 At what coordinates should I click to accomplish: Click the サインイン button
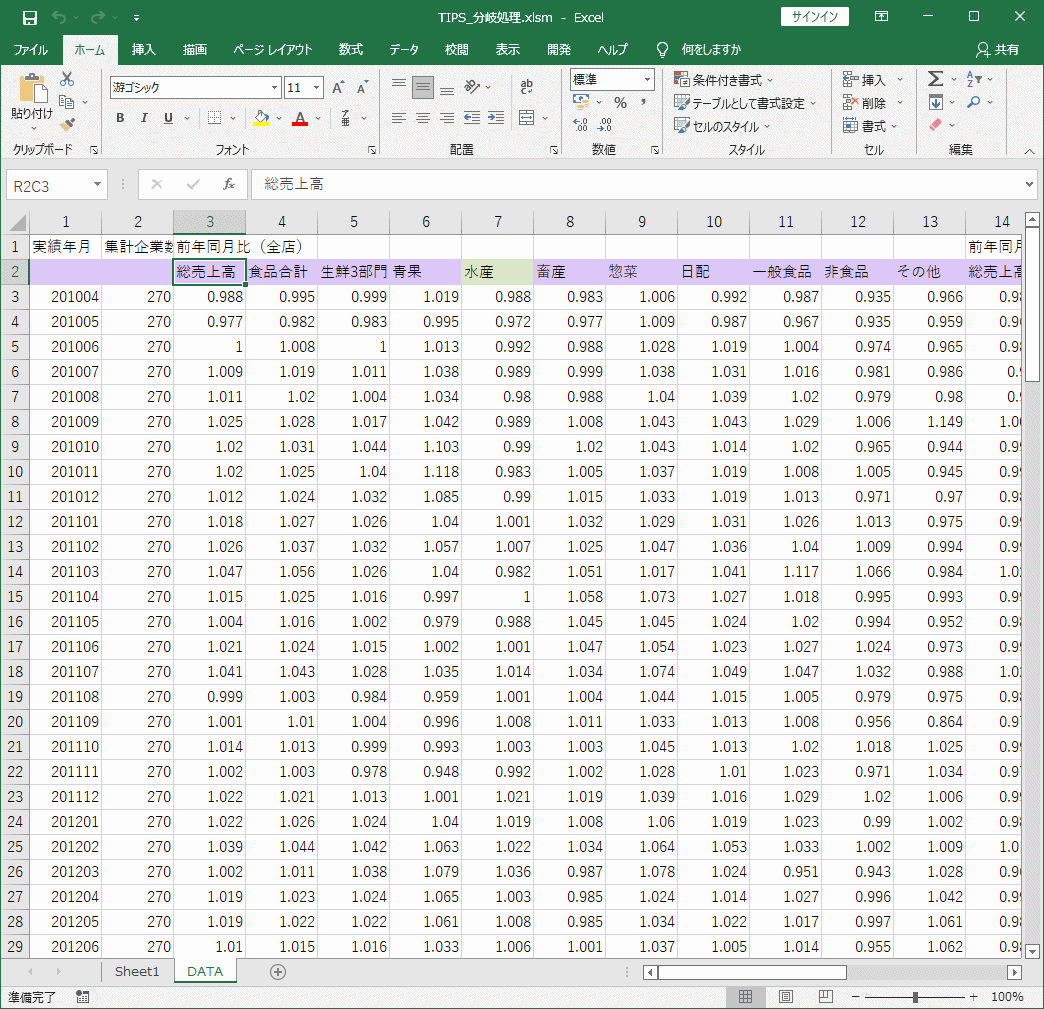tap(814, 17)
